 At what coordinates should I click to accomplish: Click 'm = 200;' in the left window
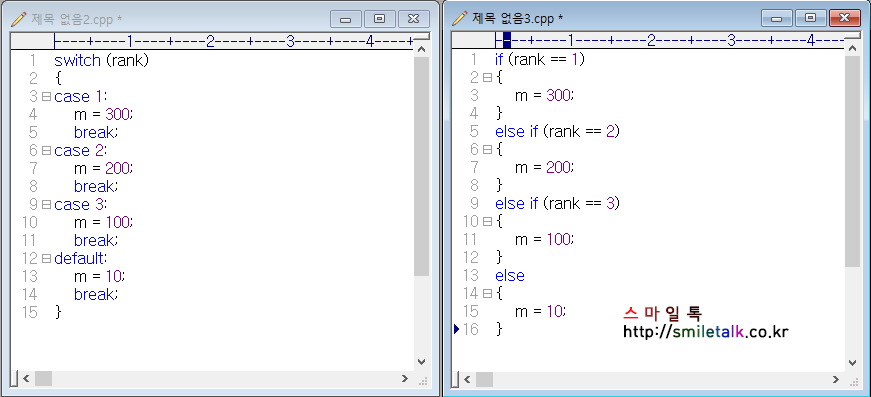coord(104,169)
